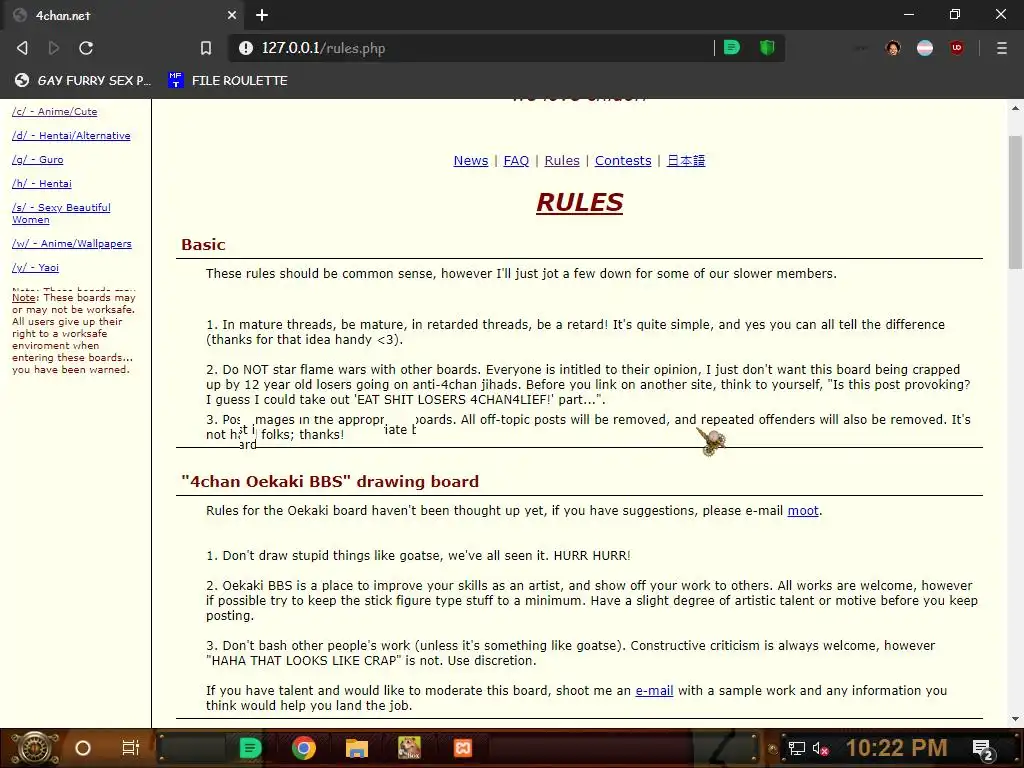The height and width of the screenshot is (768, 1024).
Task: Open the /y/ - Yaoi board link
Action: 35,268
